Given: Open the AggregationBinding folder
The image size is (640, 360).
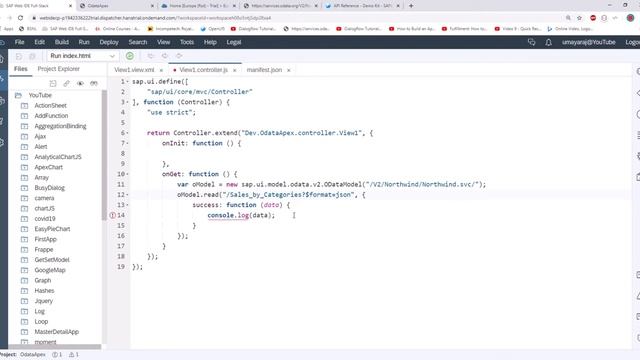Looking at the screenshot, I should [60, 126].
